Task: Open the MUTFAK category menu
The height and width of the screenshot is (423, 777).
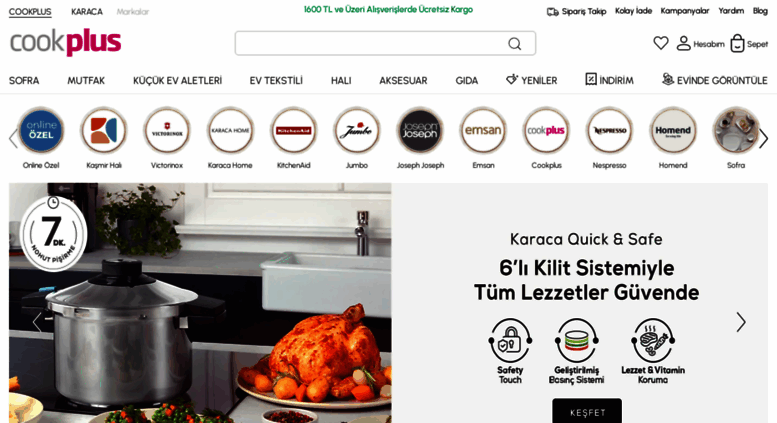Action: (x=86, y=80)
